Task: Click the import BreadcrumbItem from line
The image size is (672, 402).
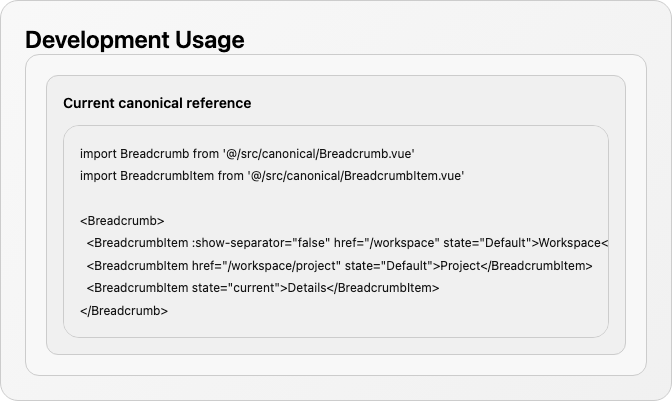Action: [272, 176]
